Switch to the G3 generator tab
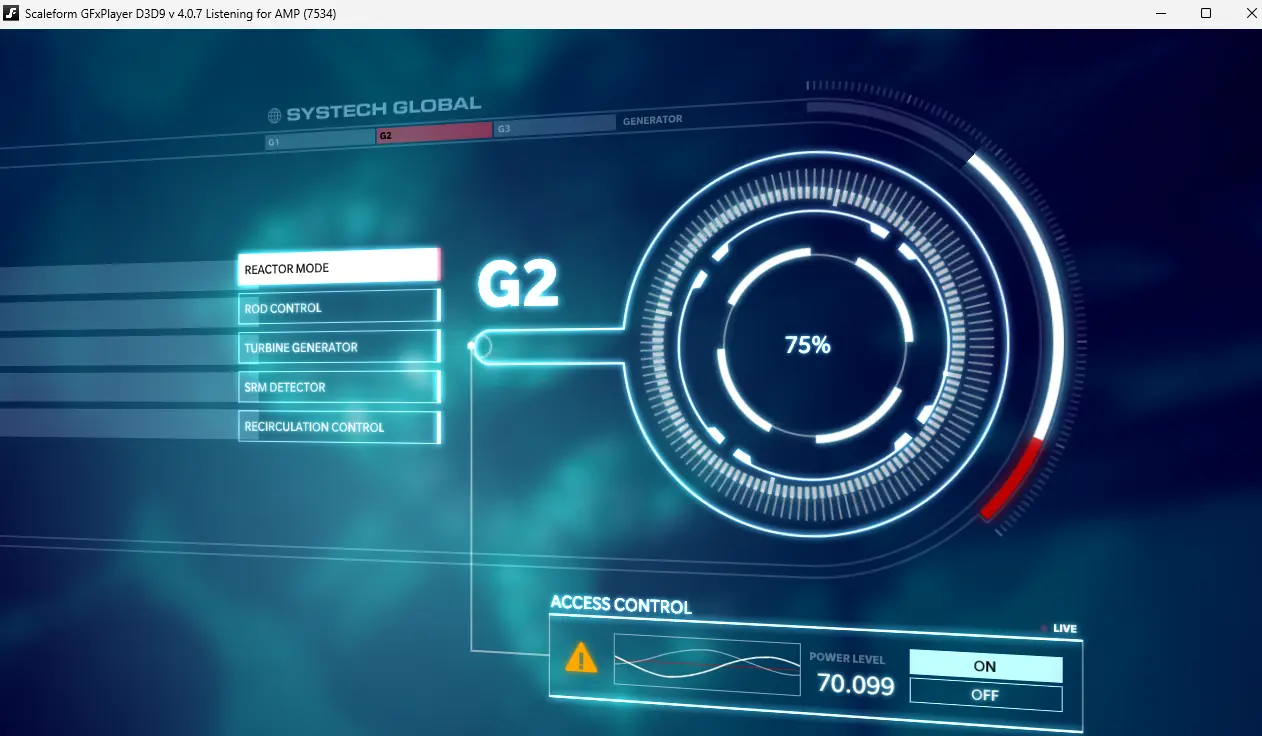This screenshot has width=1262, height=736. [554, 126]
